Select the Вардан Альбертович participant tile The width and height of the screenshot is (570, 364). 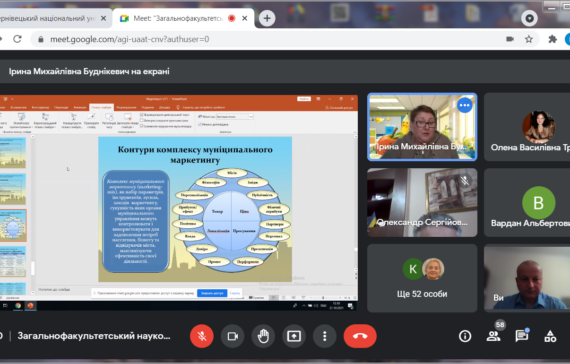click(x=527, y=202)
